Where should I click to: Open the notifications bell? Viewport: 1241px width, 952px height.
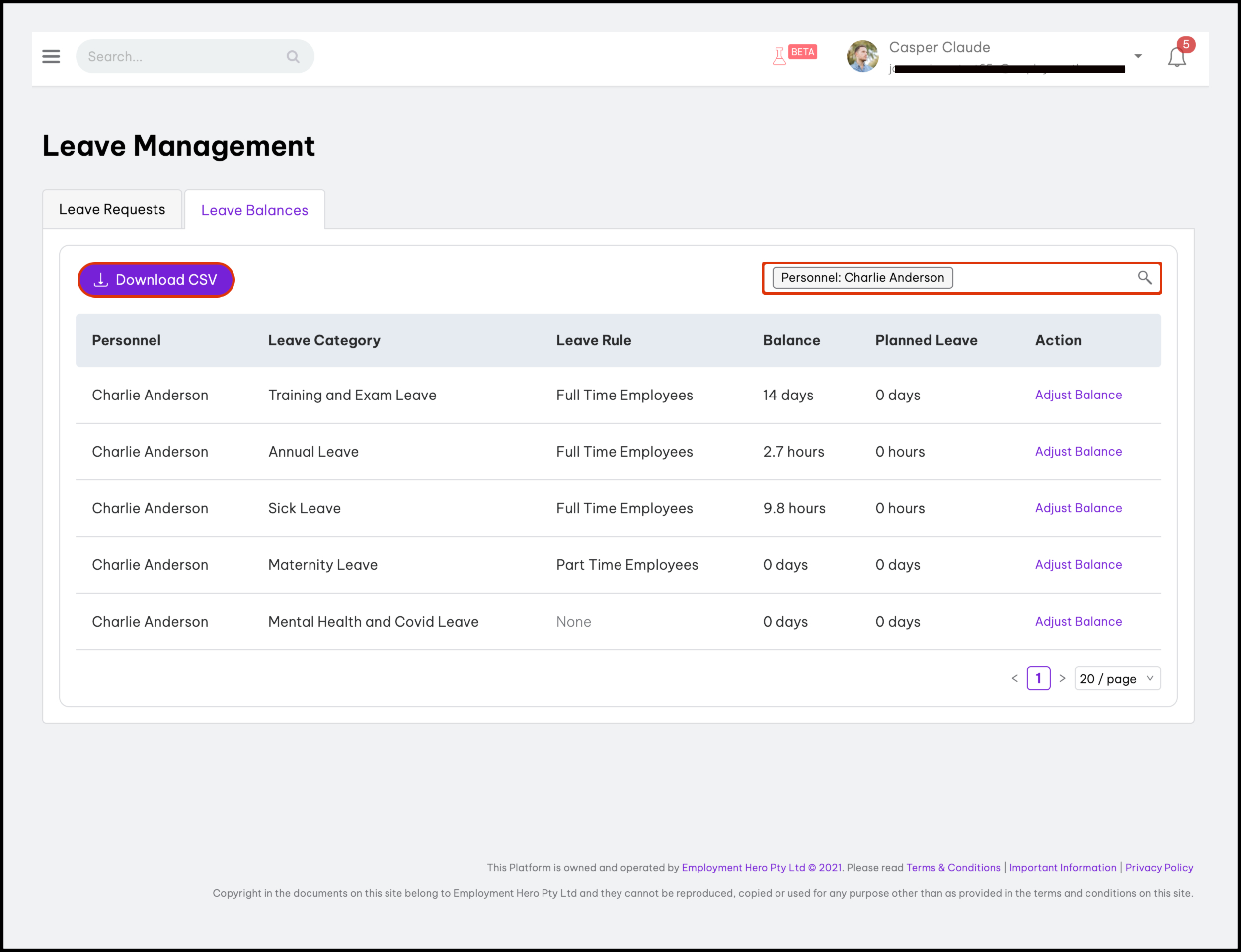[1177, 57]
